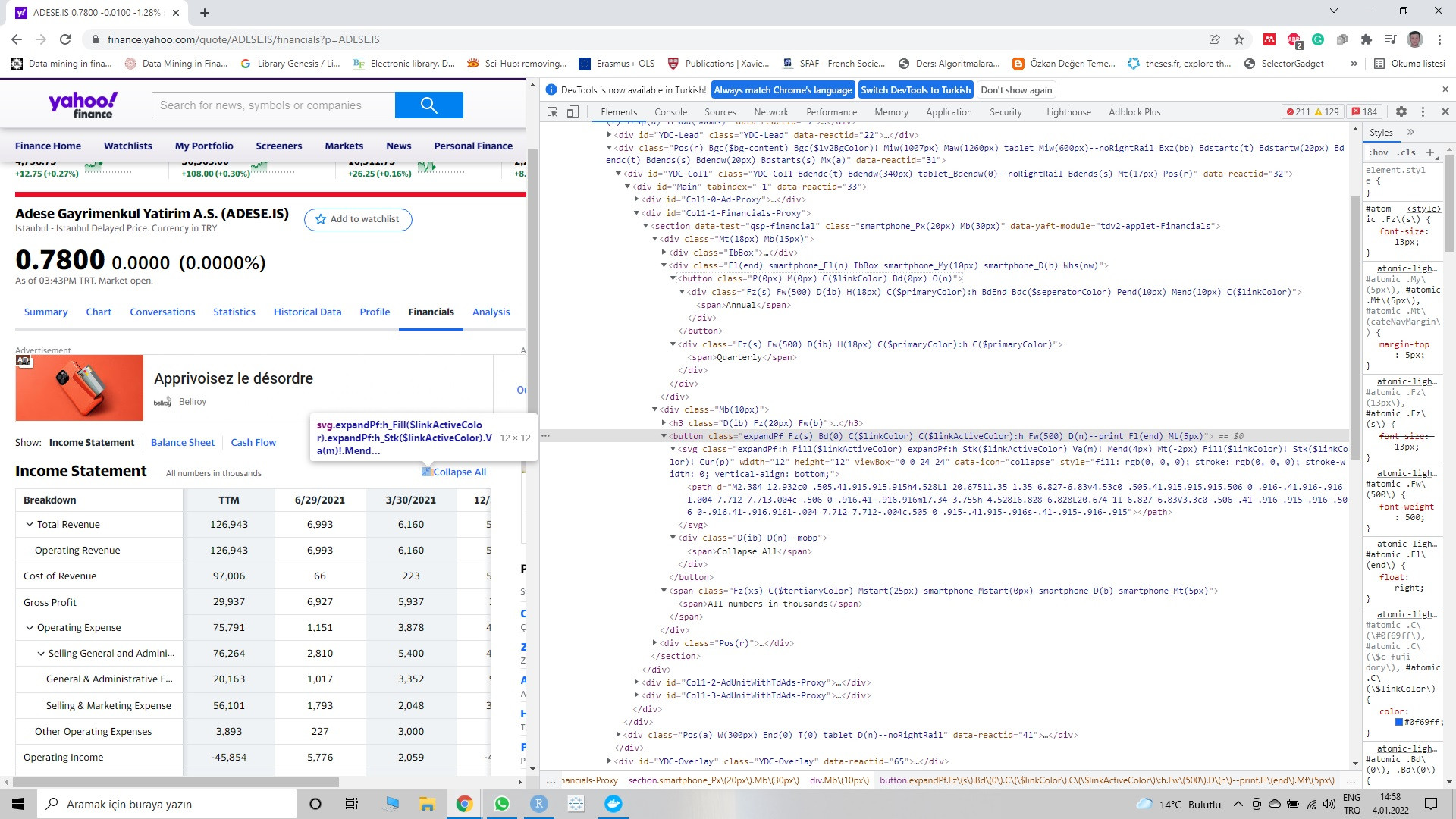Screen dimensions: 1456x819
Task: Toggle the .cls class editor option
Action: tap(1407, 152)
